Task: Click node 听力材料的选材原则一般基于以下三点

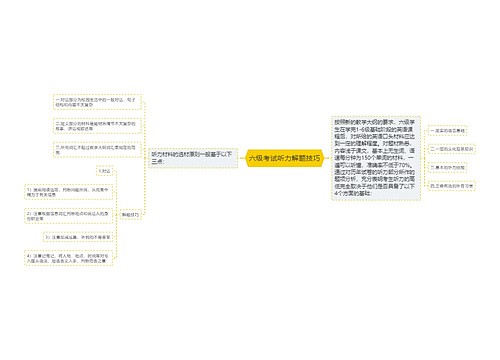Action: [193, 158]
